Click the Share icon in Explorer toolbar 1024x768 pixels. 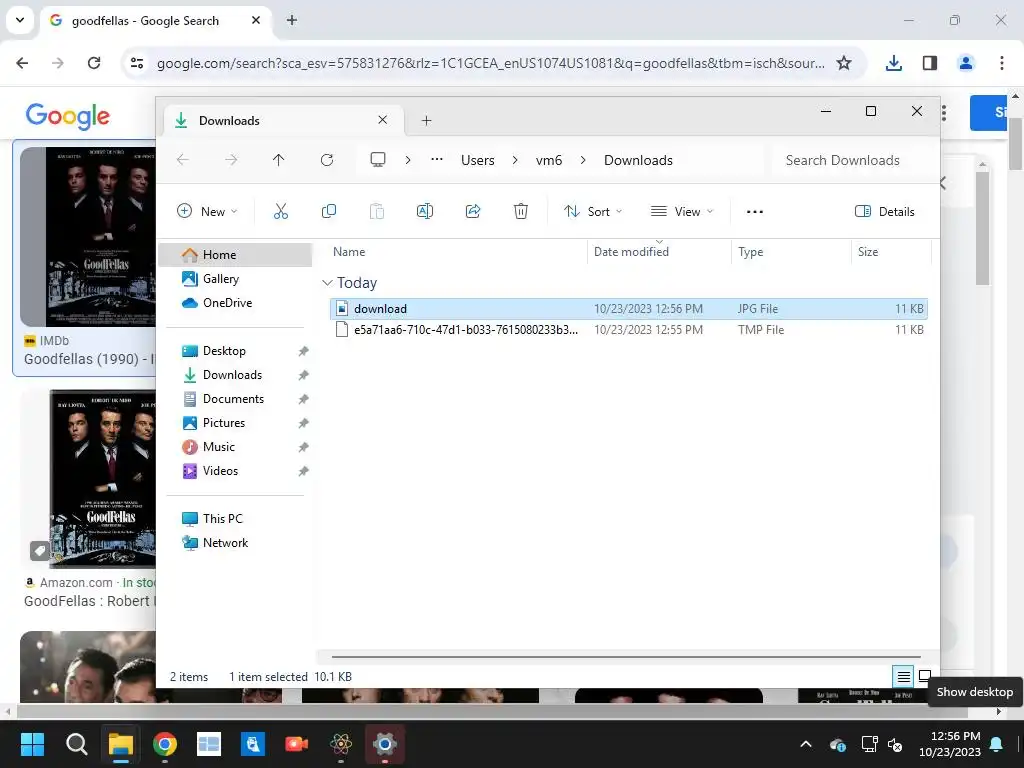[473, 211]
